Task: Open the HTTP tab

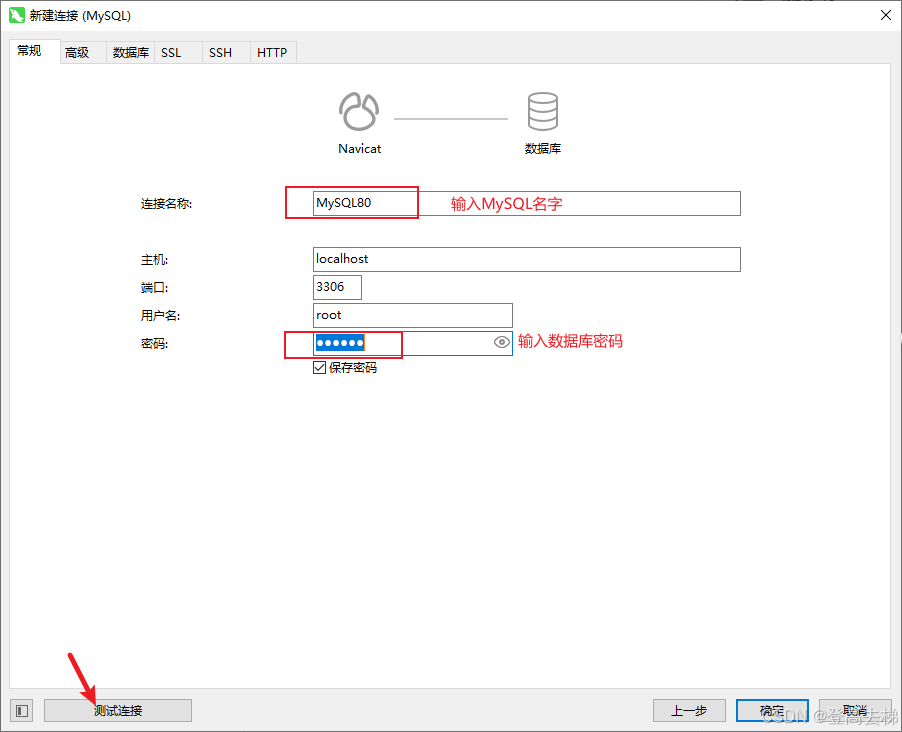Action: (273, 52)
